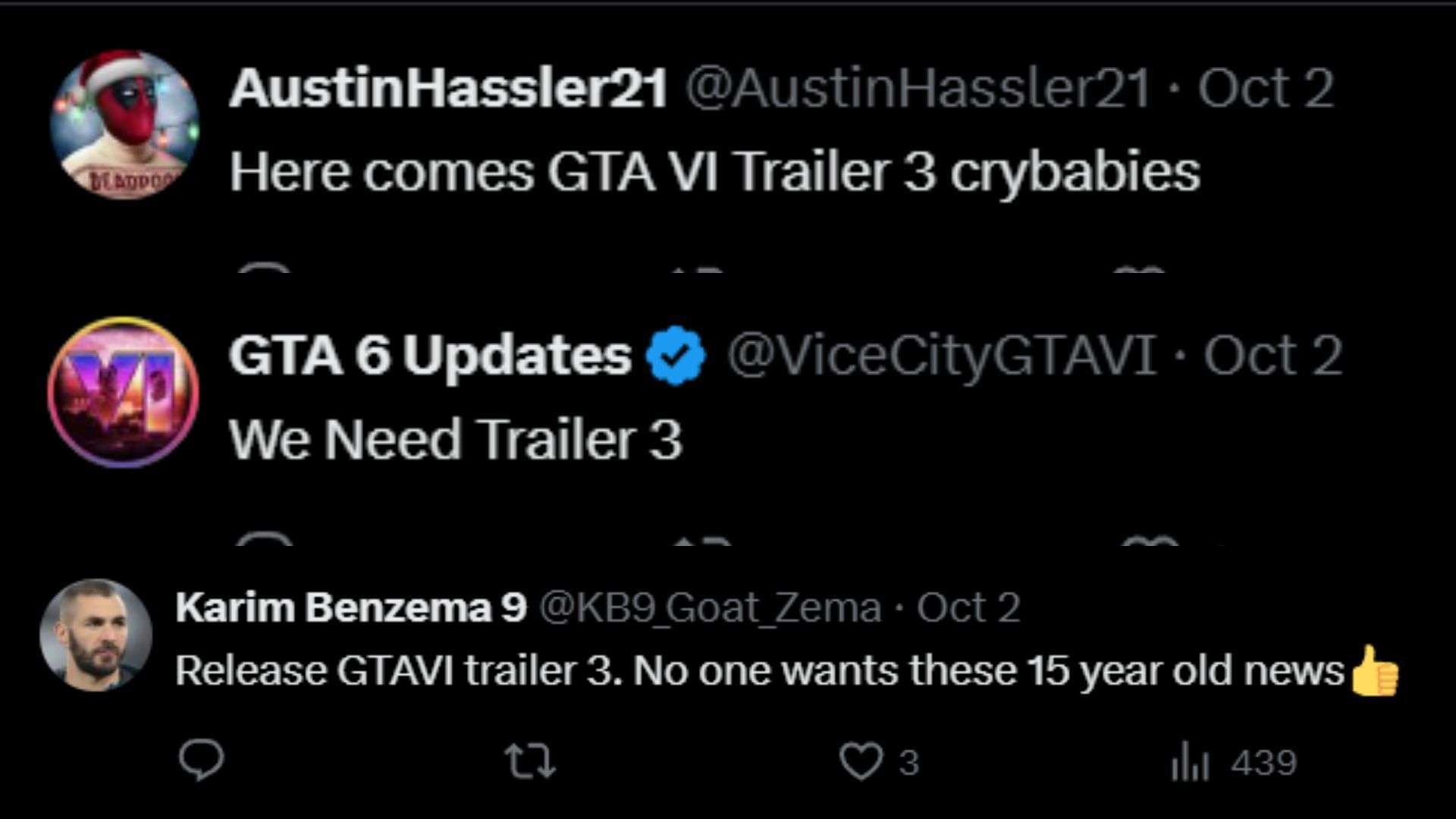Click the reply icon on Karim Benzema 9's tweet
This screenshot has height=819, width=1456.
point(202,760)
